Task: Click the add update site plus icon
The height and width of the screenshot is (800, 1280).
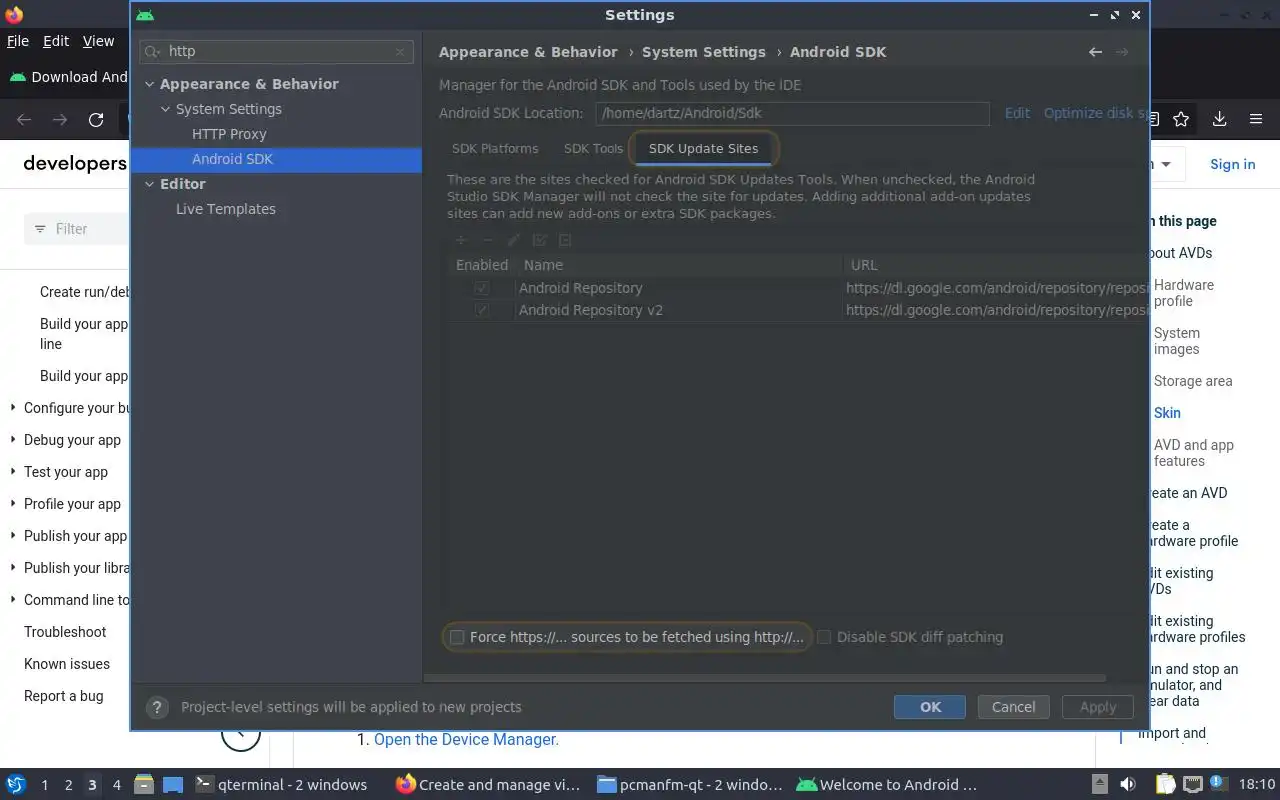Action: [461, 240]
